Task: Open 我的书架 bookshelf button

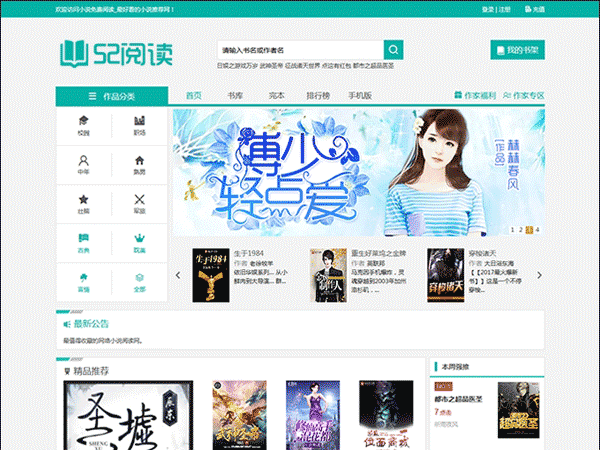Action: (x=517, y=49)
